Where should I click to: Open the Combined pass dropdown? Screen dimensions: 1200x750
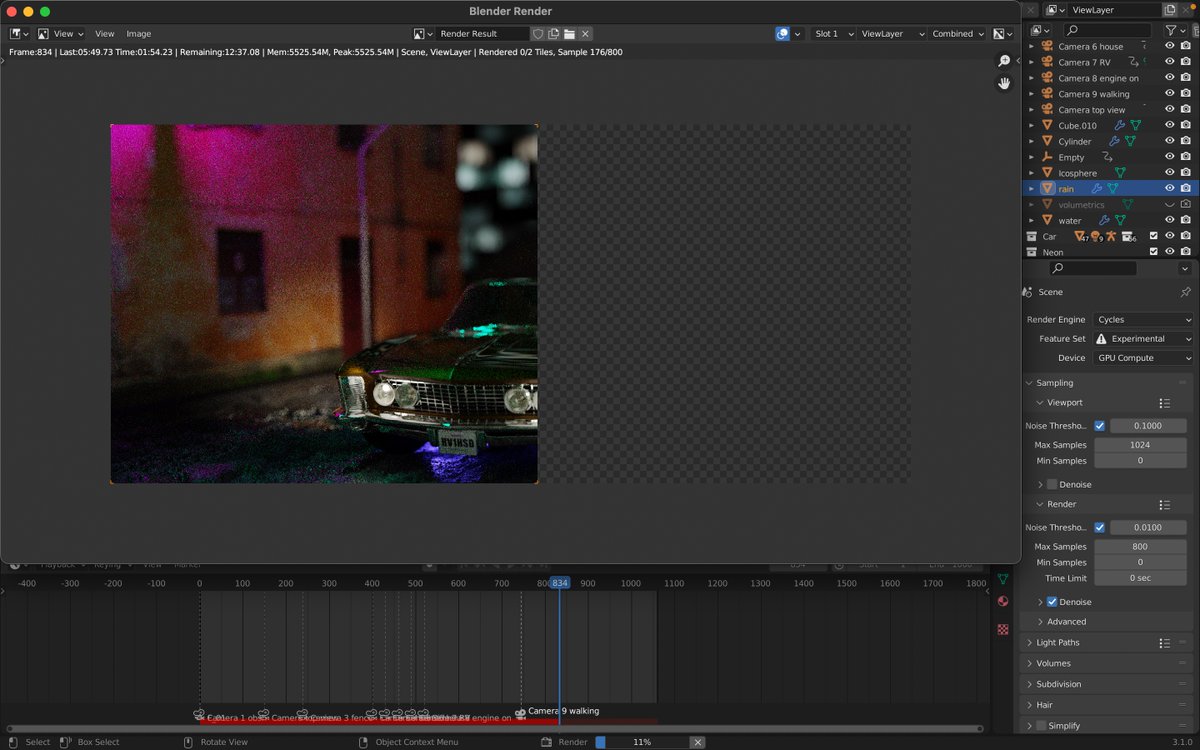pos(957,34)
